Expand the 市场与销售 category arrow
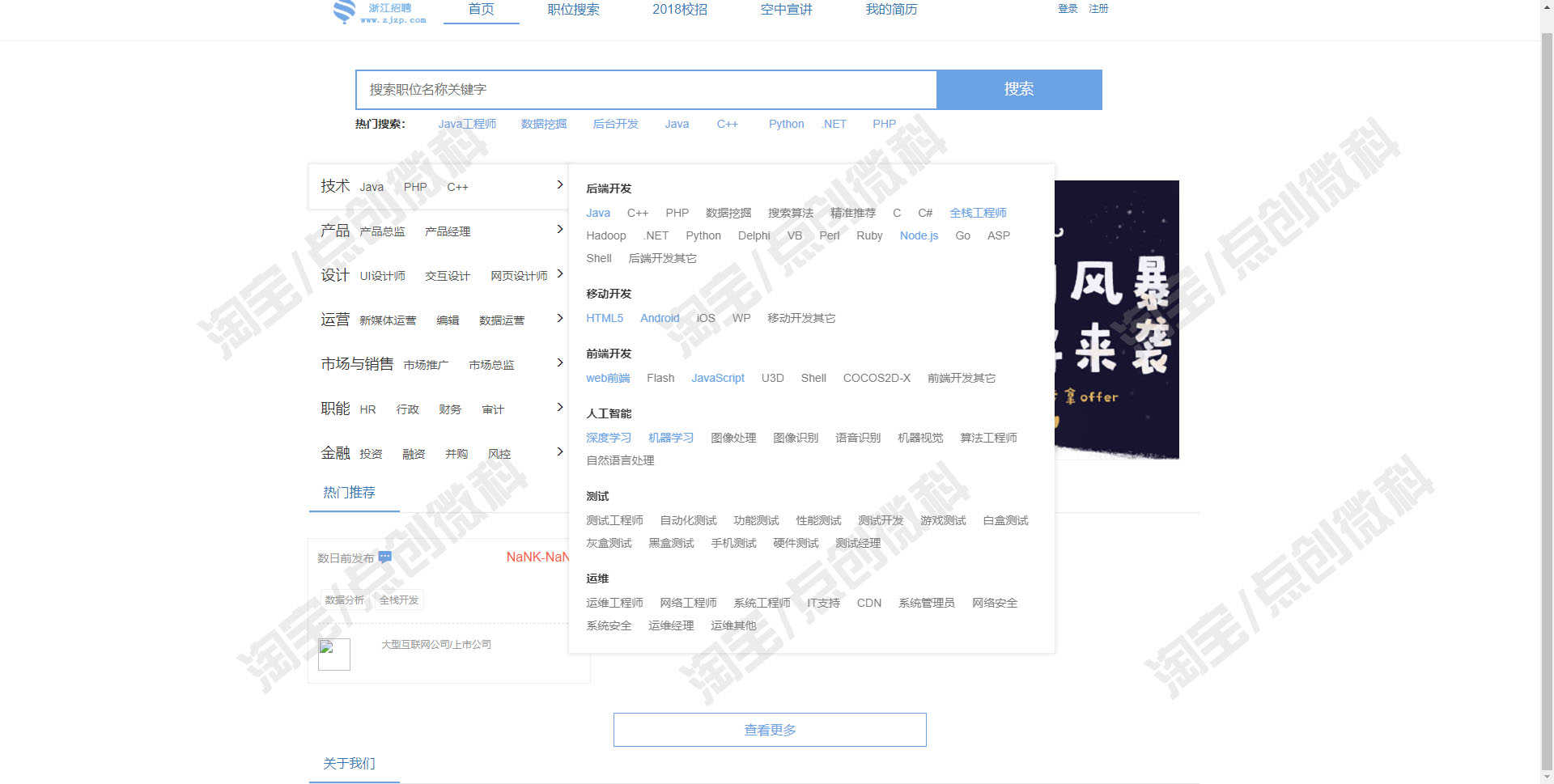The width and height of the screenshot is (1554, 784). pyautogui.click(x=559, y=363)
